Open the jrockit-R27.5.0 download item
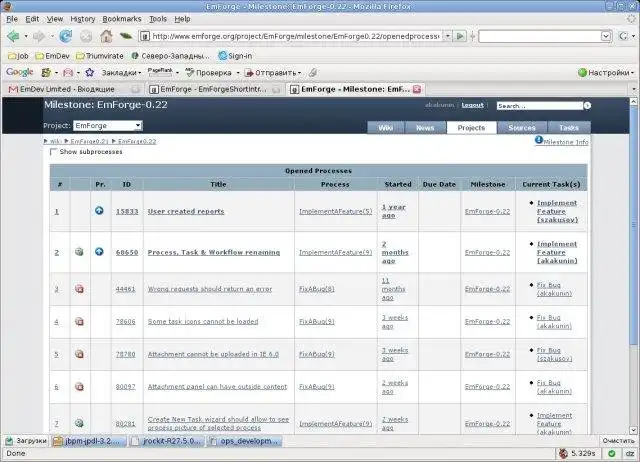The image size is (640, 462). [x=167, y=441]
